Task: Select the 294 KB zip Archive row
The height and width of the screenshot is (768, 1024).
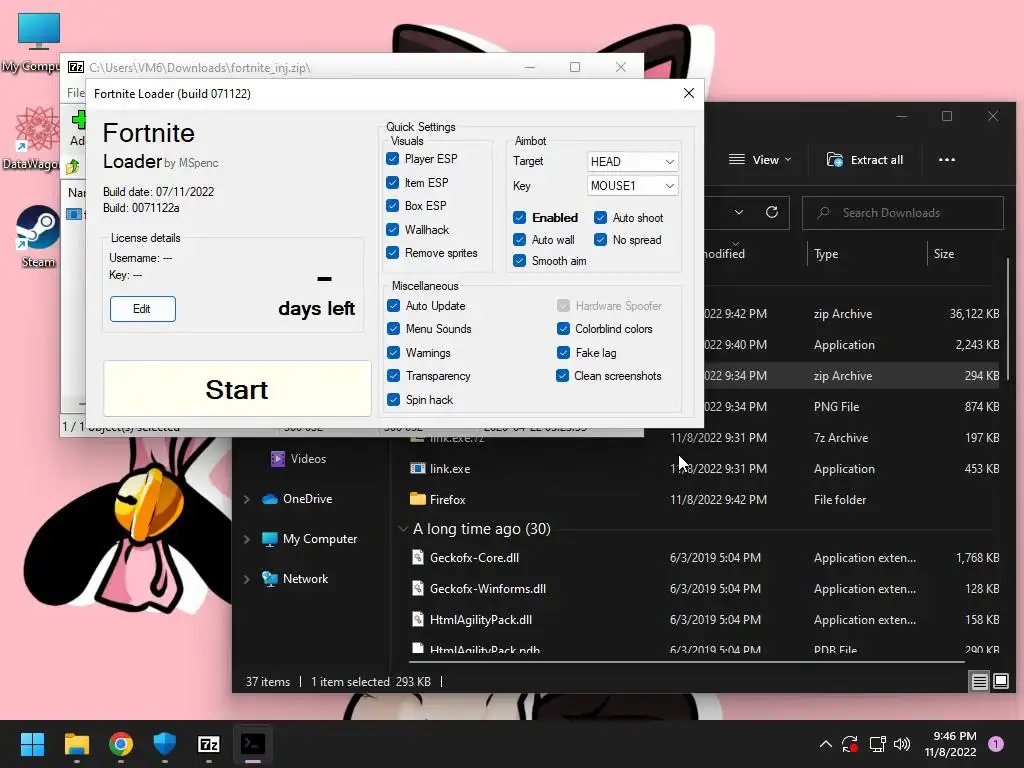Action: [852, 376]
